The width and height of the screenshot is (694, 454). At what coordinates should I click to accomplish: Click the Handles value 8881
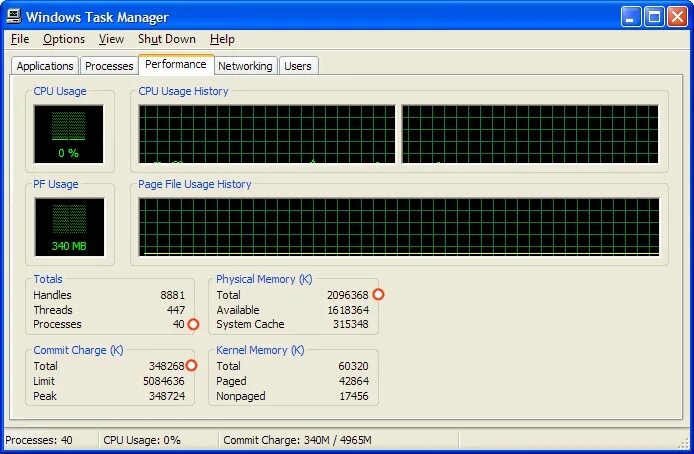coord(173,295)
